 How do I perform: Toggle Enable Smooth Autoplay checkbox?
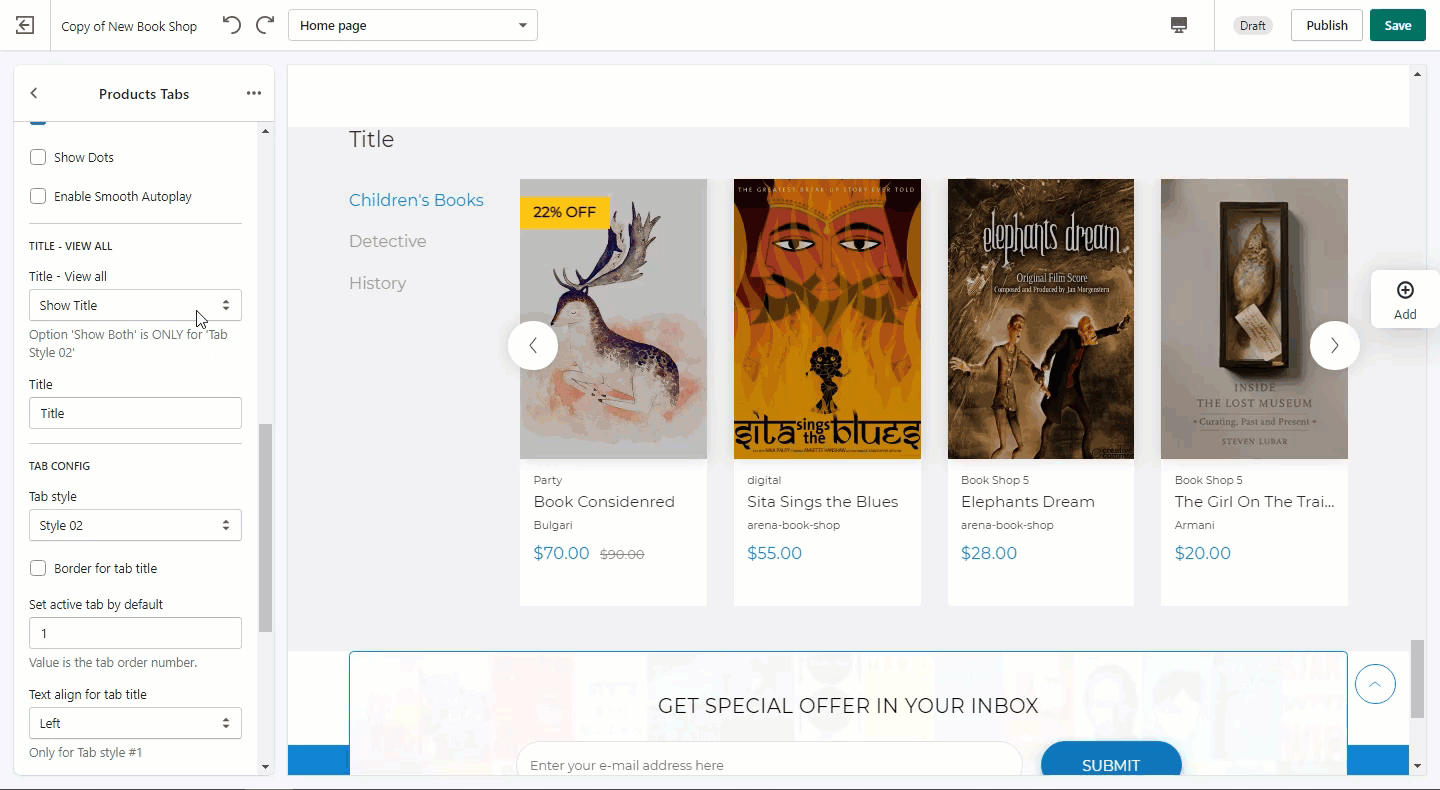pyautogui.click(x=38, y=196)
